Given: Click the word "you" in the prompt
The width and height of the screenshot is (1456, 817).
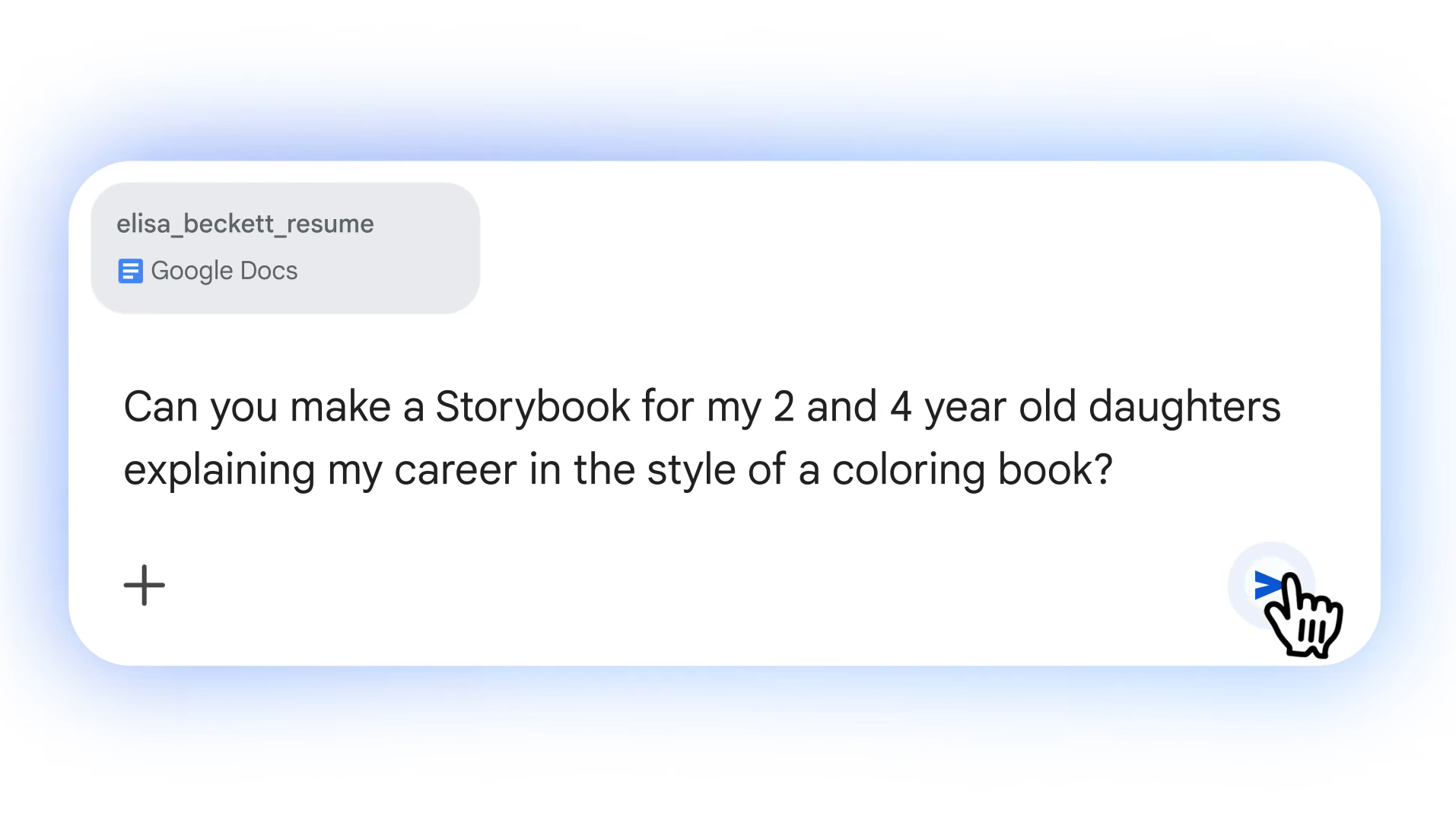Looking at the screenshot, I should point(243,406).
